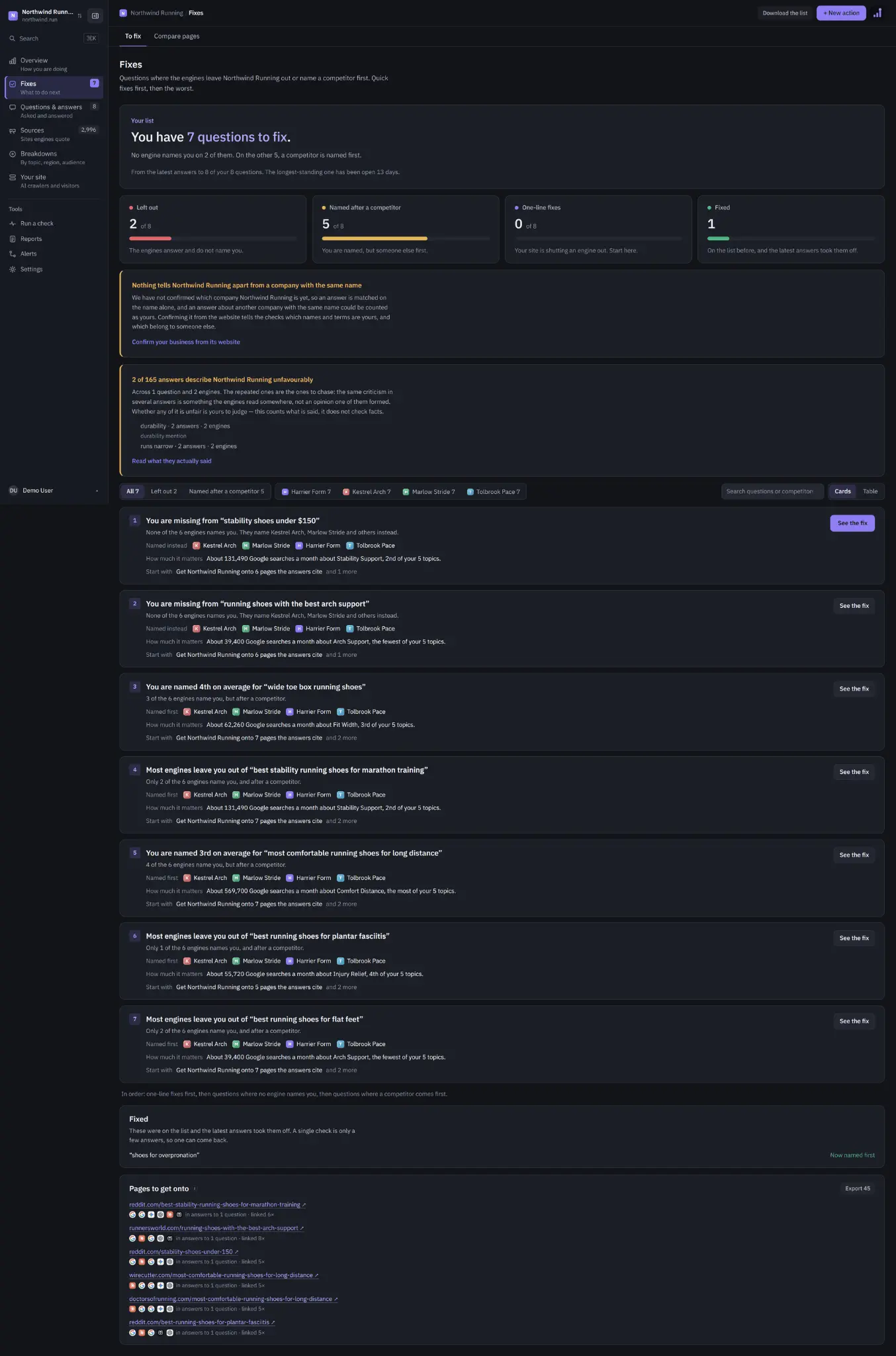
Task: Filter by competitor Harrier Form 7
Action: (x=306, y=492)
